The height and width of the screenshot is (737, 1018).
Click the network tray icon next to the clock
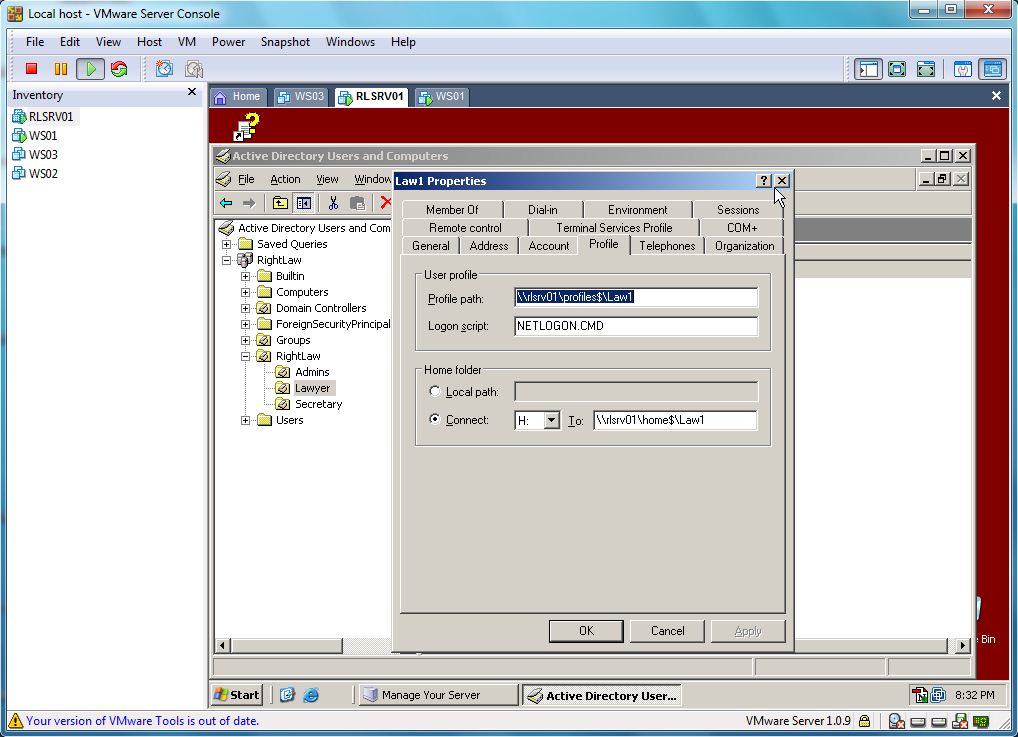938,695
